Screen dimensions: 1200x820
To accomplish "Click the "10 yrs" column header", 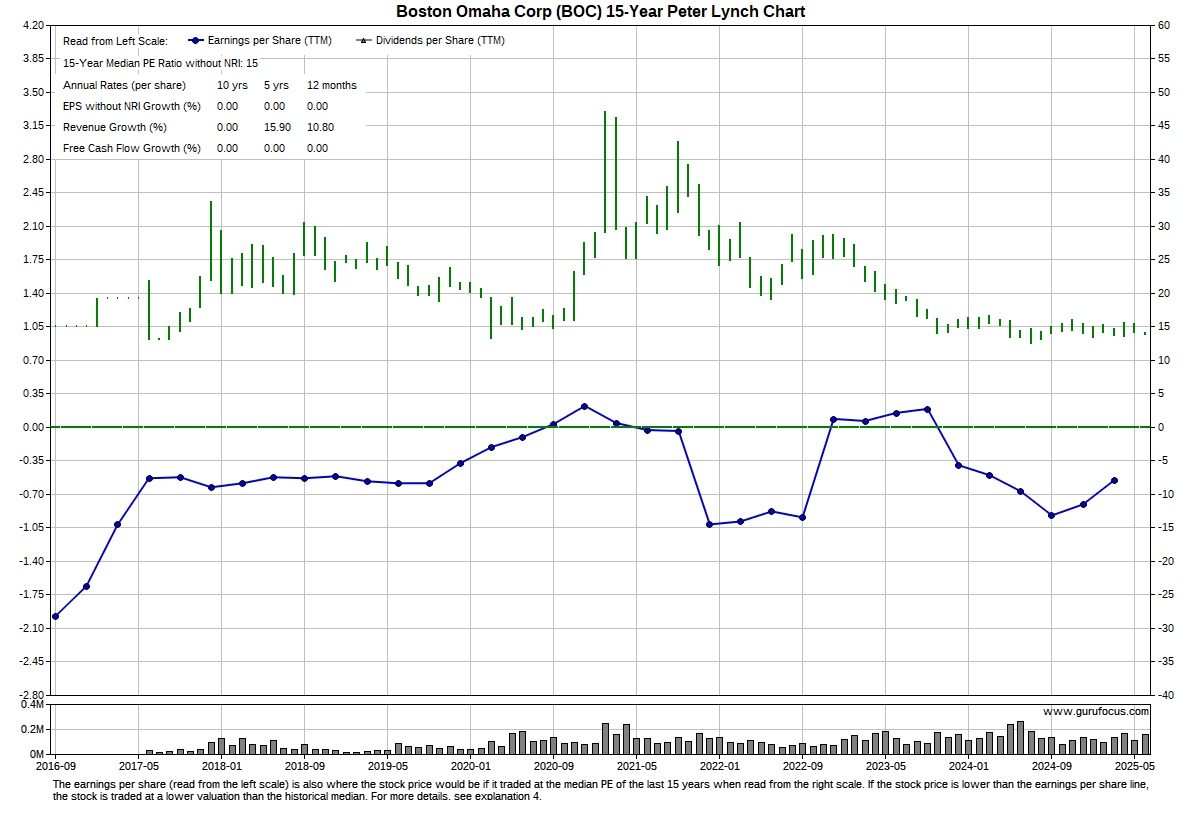I will click(232, 85).
